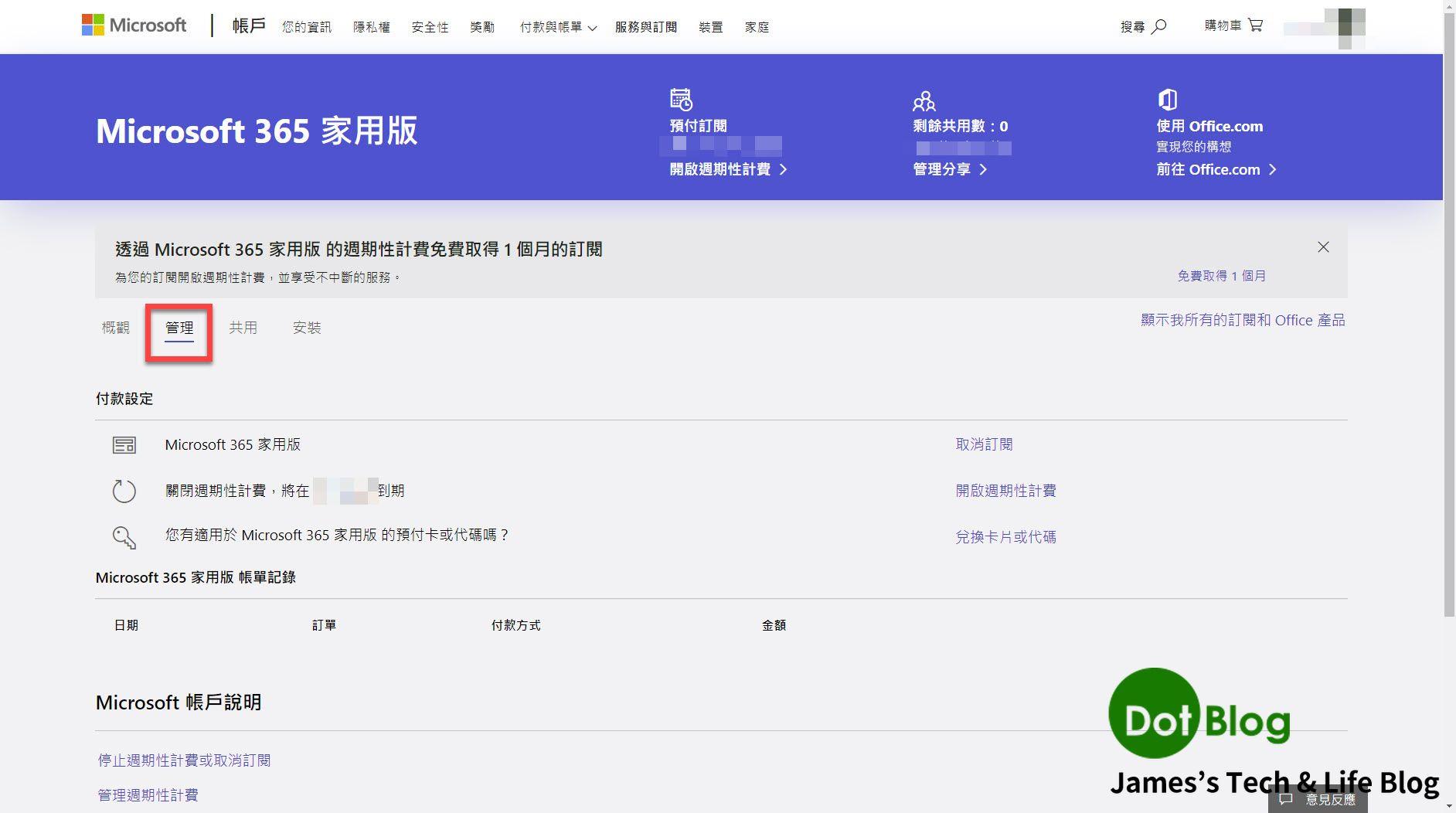
Task: Click the 管理週期性計費 help link
Action: 148,795
